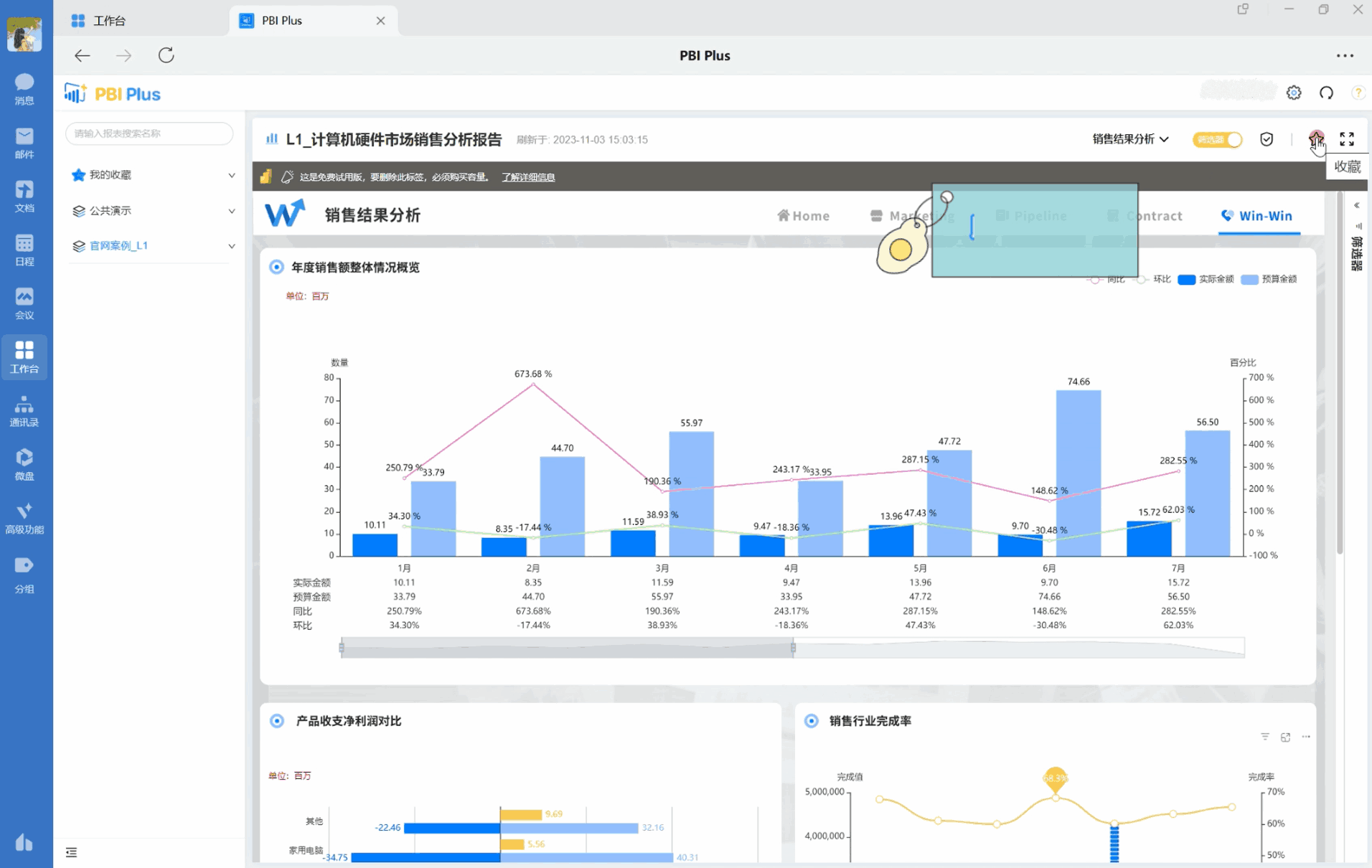Open 邮件 from the sidebar
This screenshot has height=868, width=1372.
[x=24, y=142]
